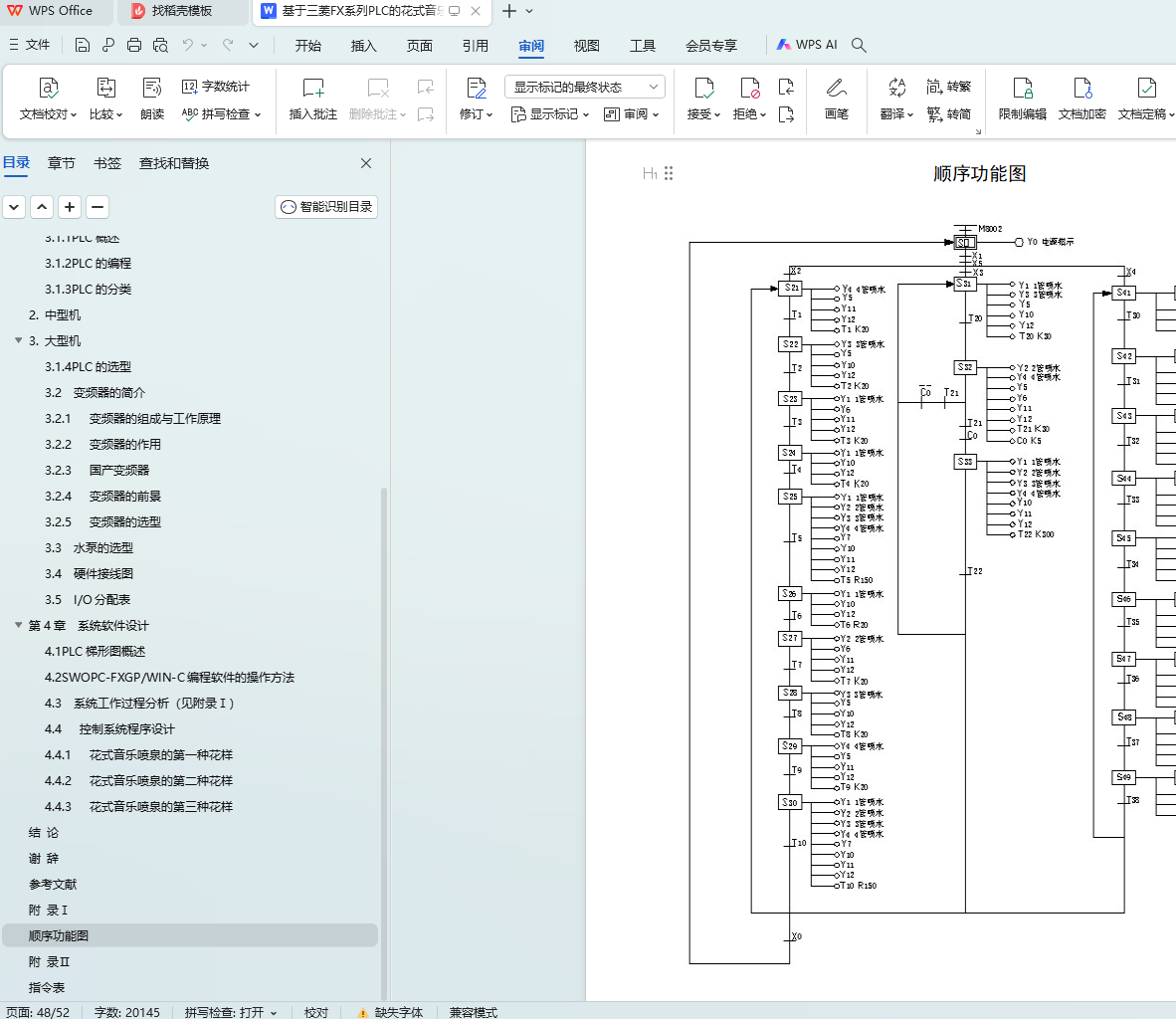The height and width of the screenshot is (1019, 1176).
Task: Click the expand-all chevron down button
Action: pyautogui.click(x=14, y=207)
